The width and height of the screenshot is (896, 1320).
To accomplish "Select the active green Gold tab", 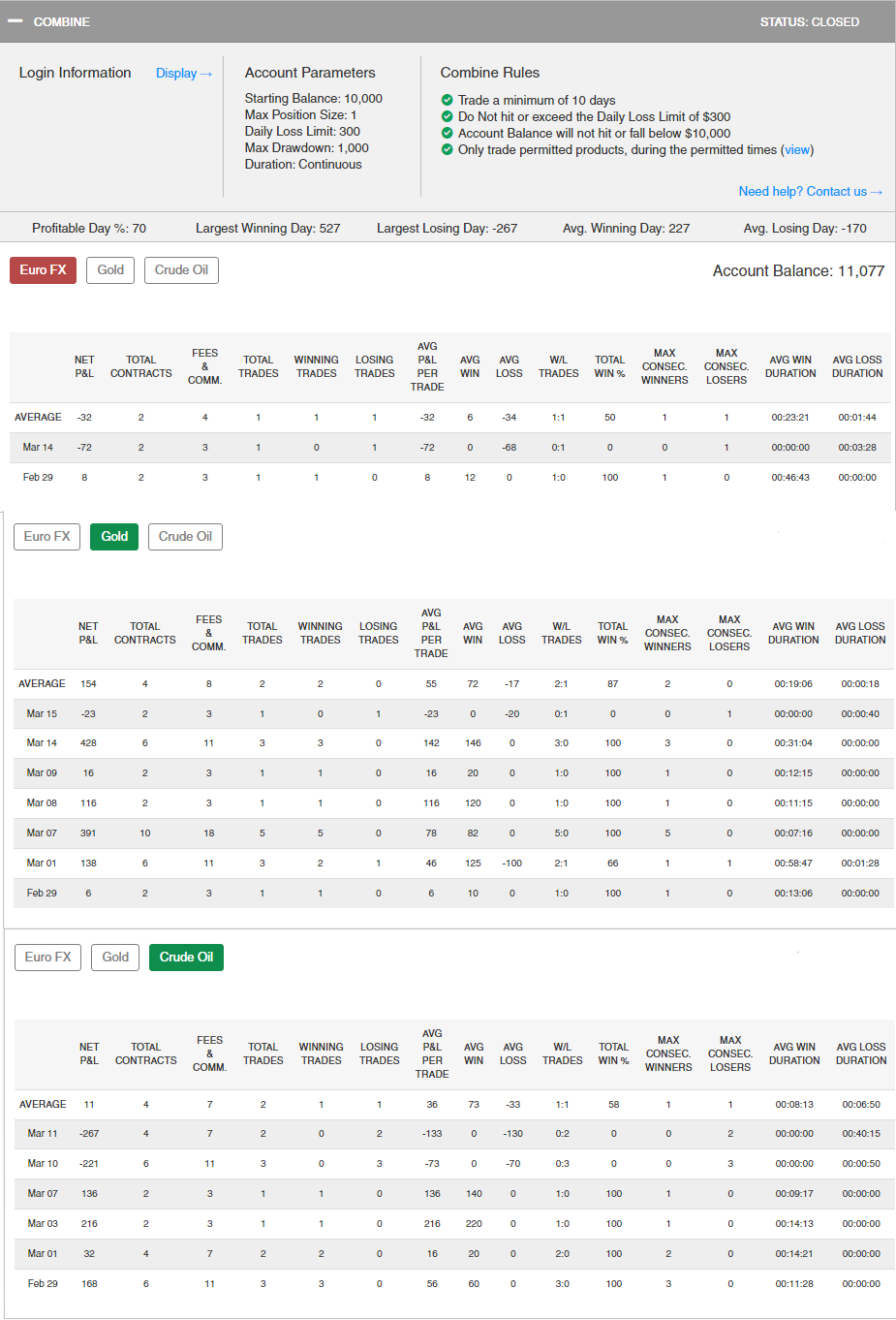I will (114, 537).
